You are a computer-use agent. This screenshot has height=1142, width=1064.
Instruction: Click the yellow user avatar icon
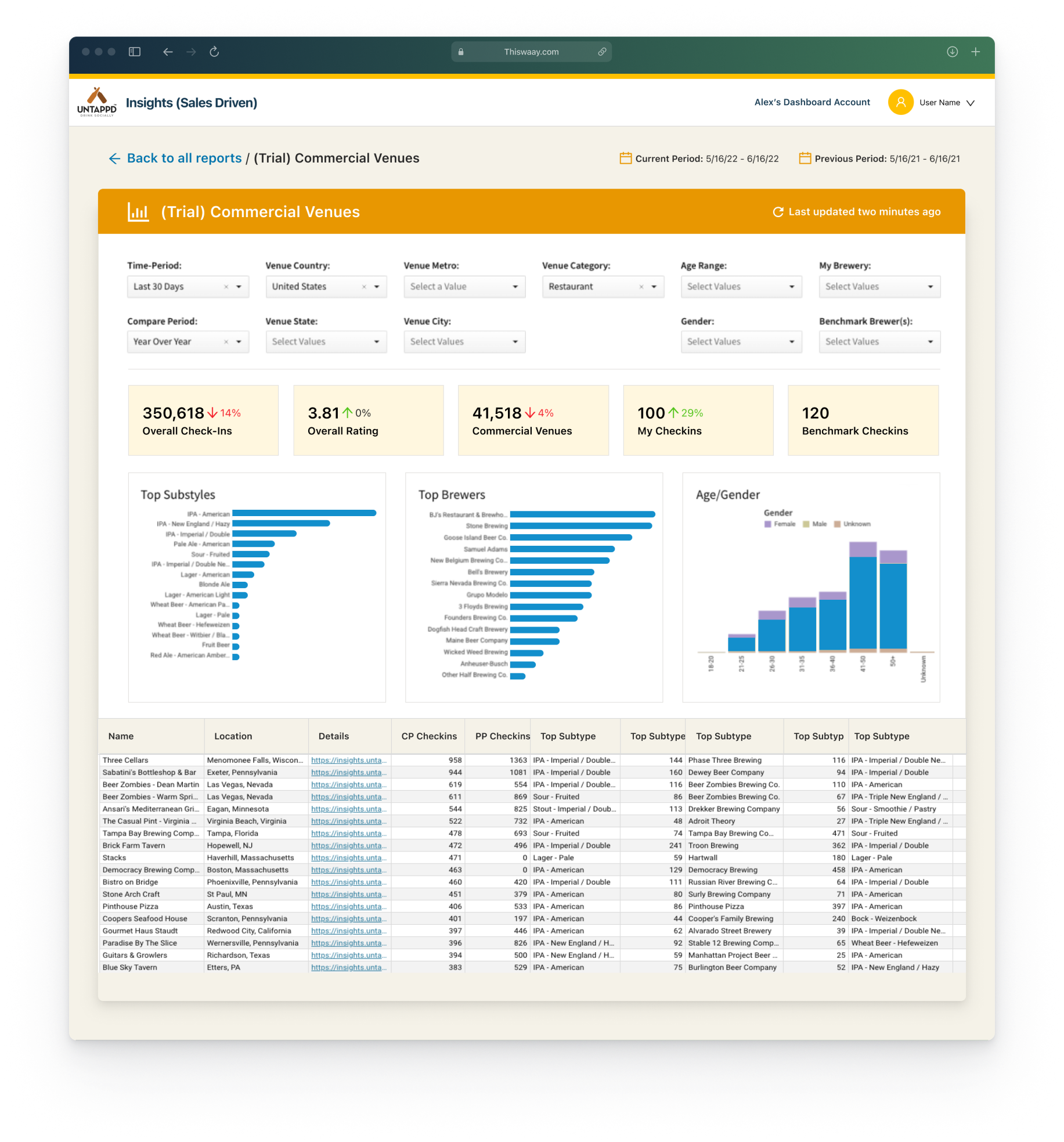900,102
